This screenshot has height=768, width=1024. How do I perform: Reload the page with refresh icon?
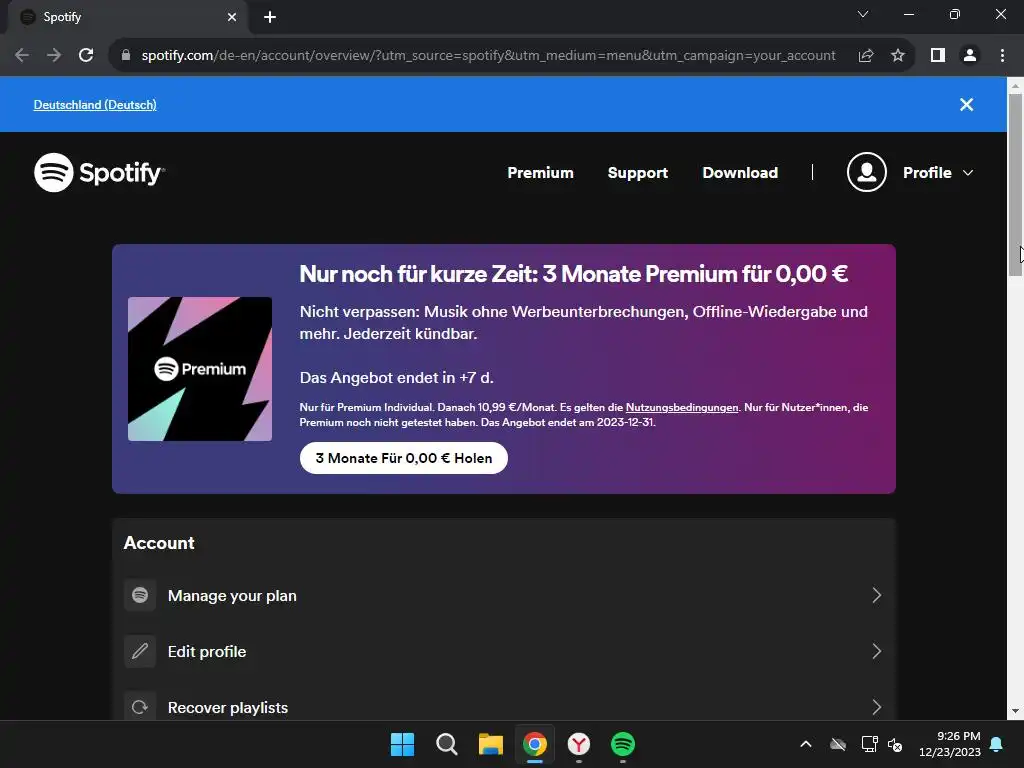point(86,56)
